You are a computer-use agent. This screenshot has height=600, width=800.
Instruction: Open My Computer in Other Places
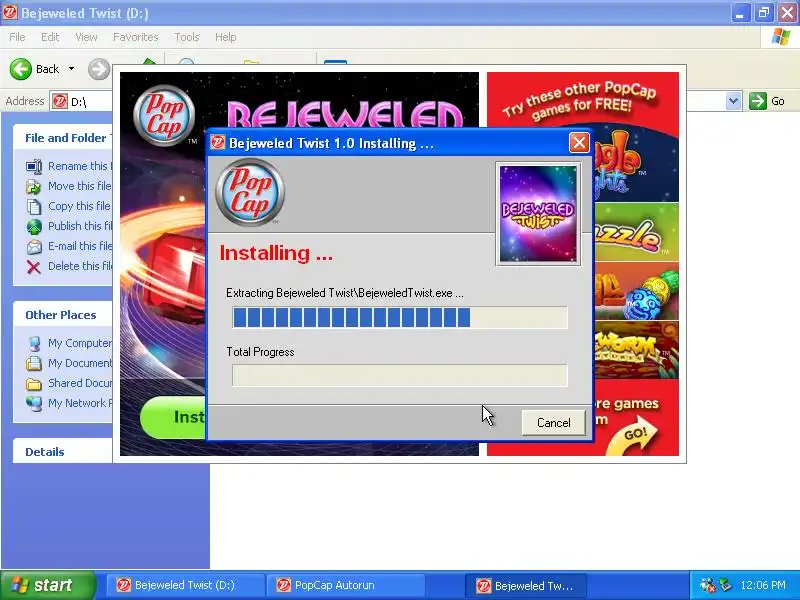click(x=79, y=343)
